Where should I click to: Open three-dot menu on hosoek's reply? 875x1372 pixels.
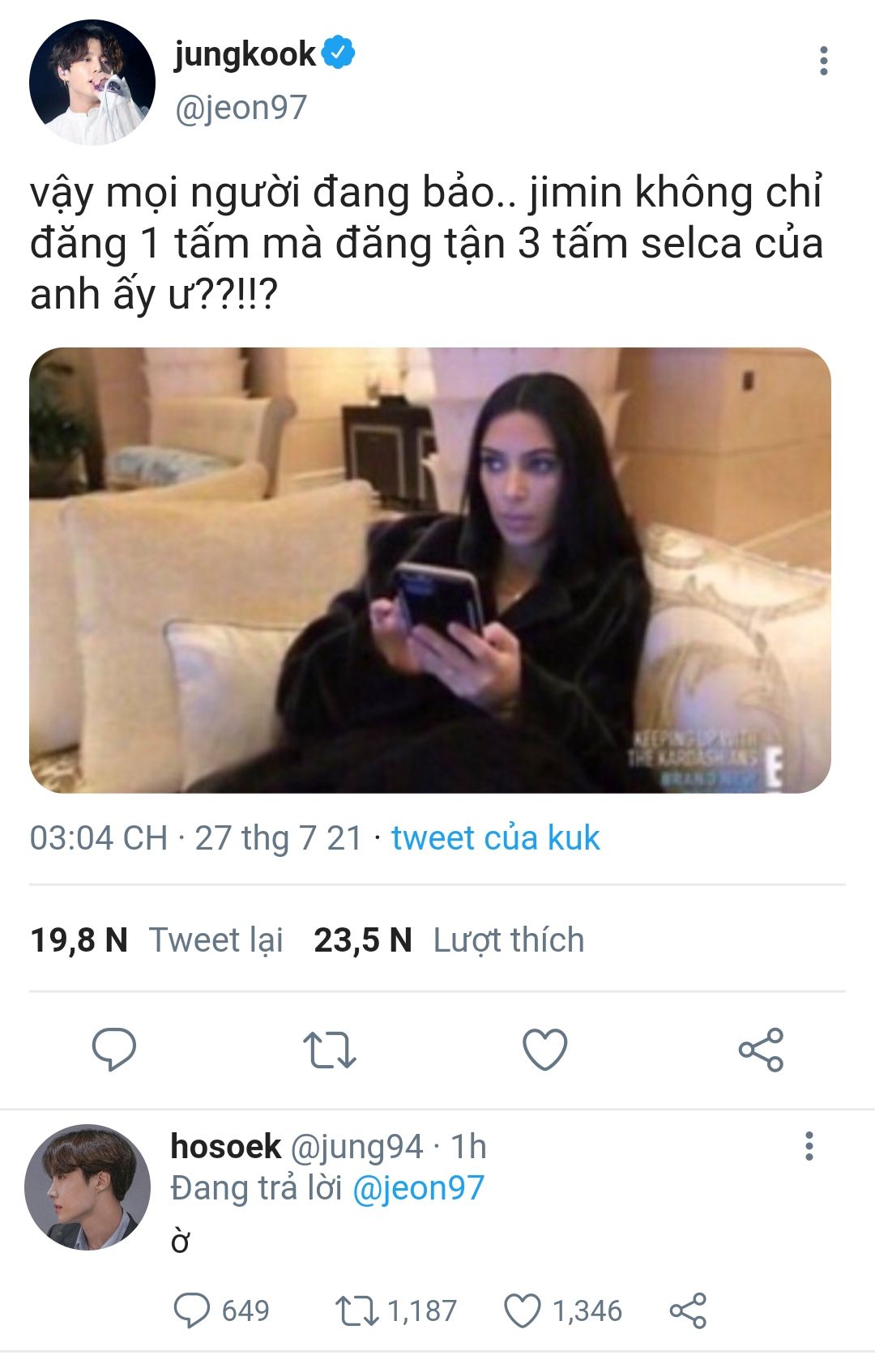(809, 1146)
